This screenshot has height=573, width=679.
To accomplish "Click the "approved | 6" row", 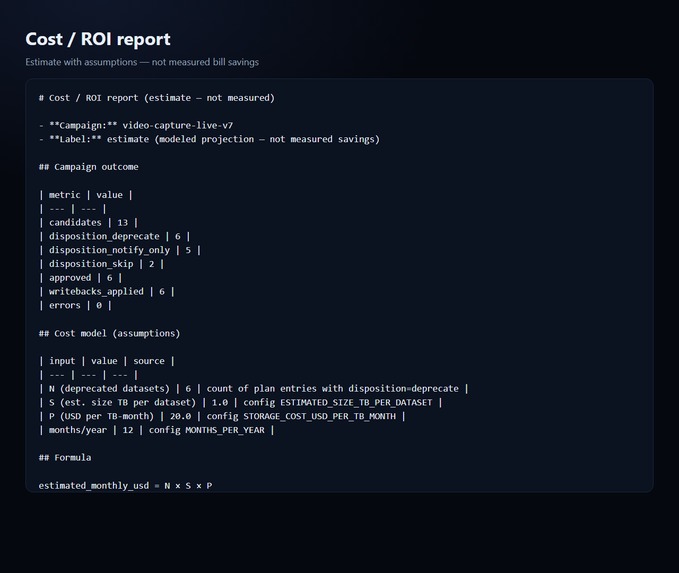I will (x=81, y=278).
